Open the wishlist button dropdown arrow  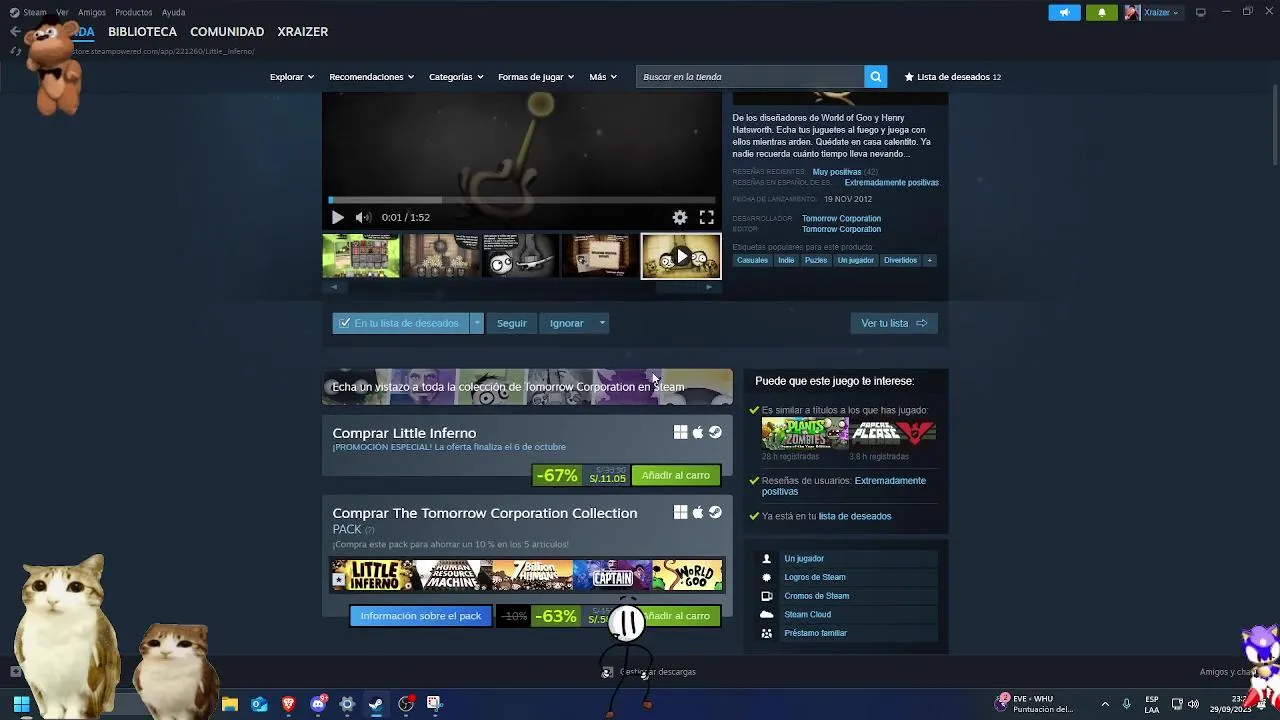point(477,323)
